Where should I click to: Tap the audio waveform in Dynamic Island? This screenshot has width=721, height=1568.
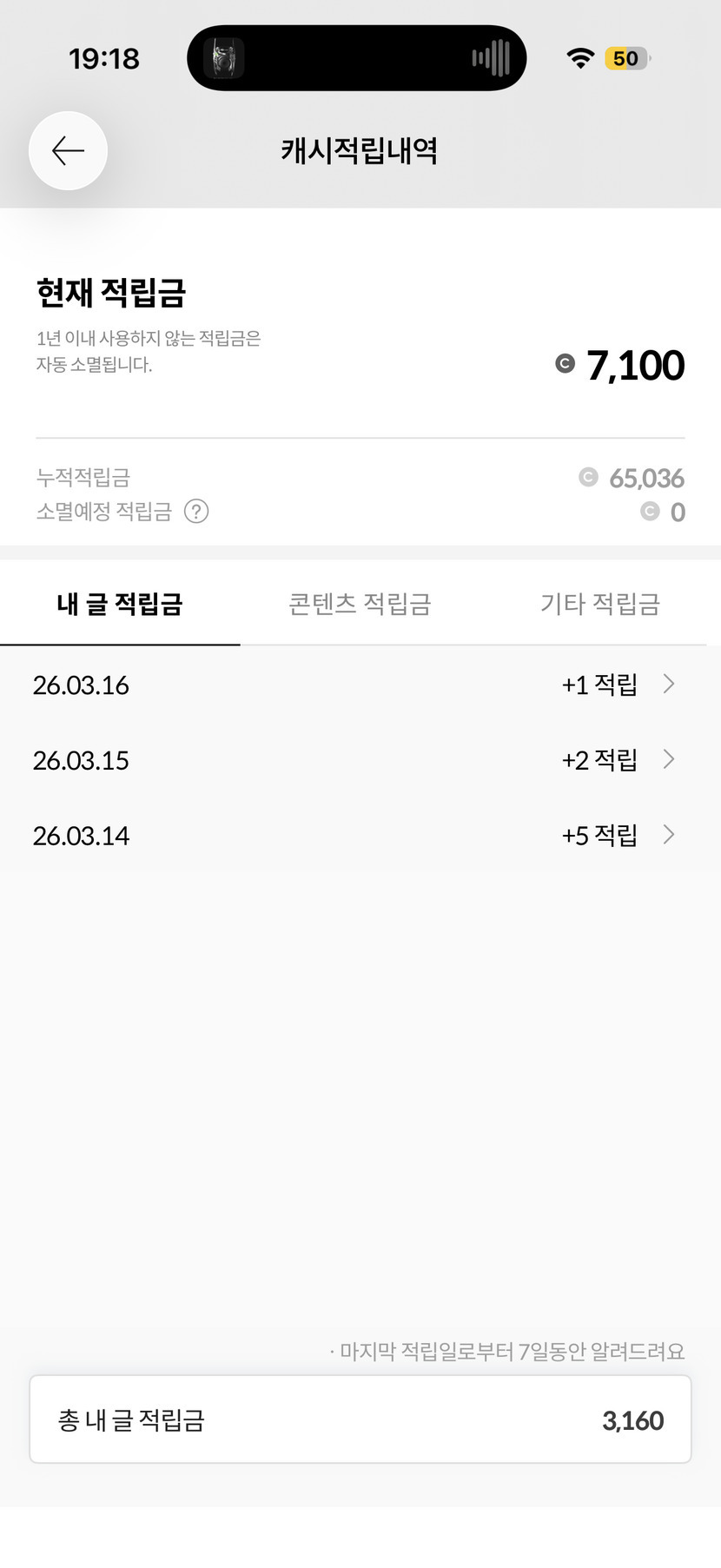pyautogui.click(x=491, y=58)
